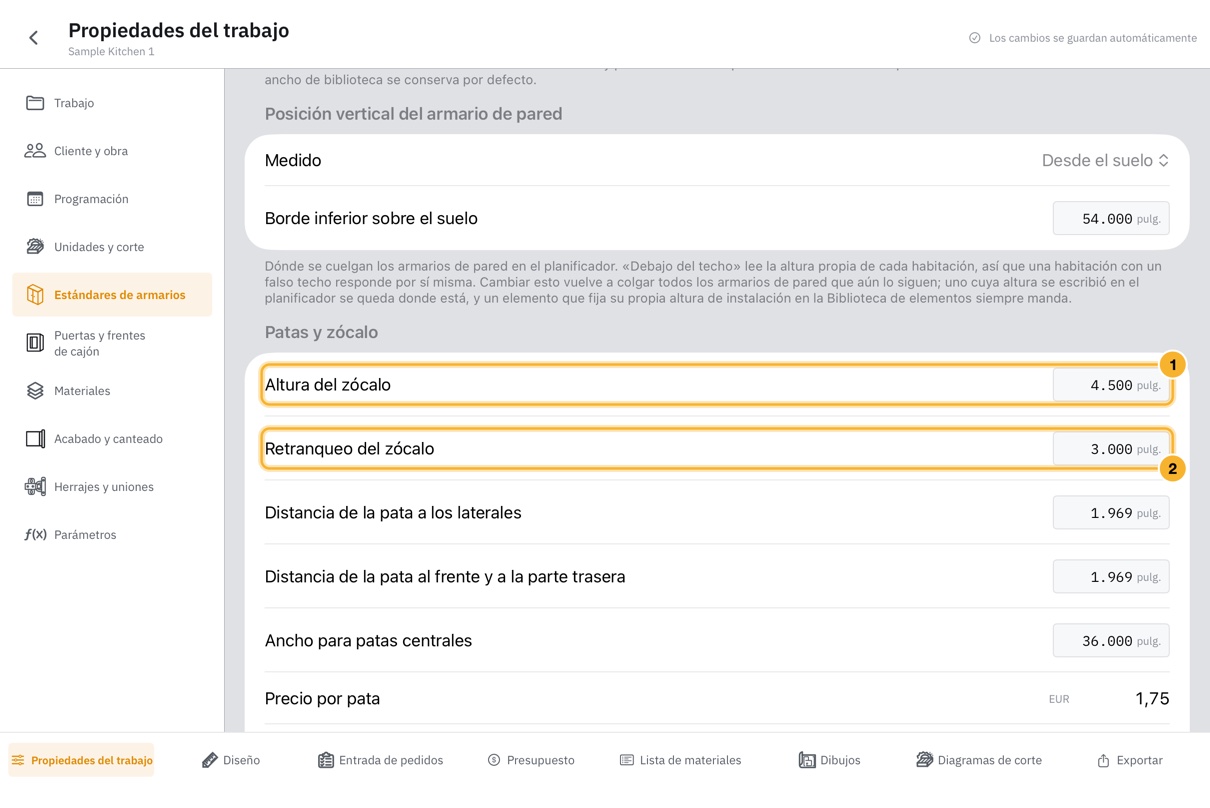Open the Lista de materiales tab

[680, 760]
